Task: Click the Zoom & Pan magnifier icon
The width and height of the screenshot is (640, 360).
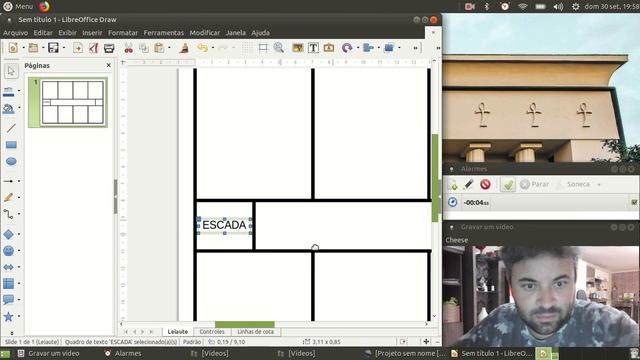Action: tap(279, 48)
